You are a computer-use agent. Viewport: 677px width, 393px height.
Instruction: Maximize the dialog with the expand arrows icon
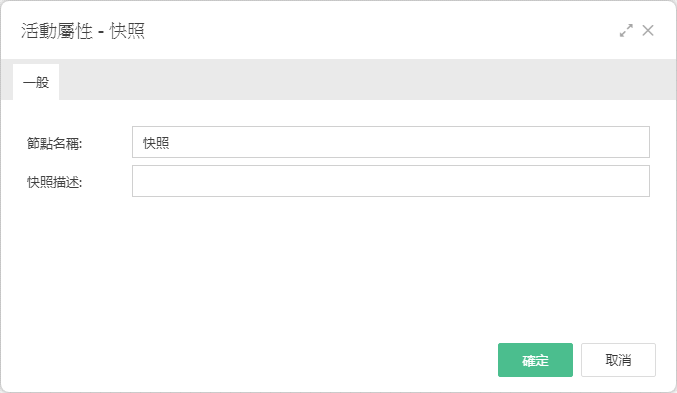click(x=626, y=31)
